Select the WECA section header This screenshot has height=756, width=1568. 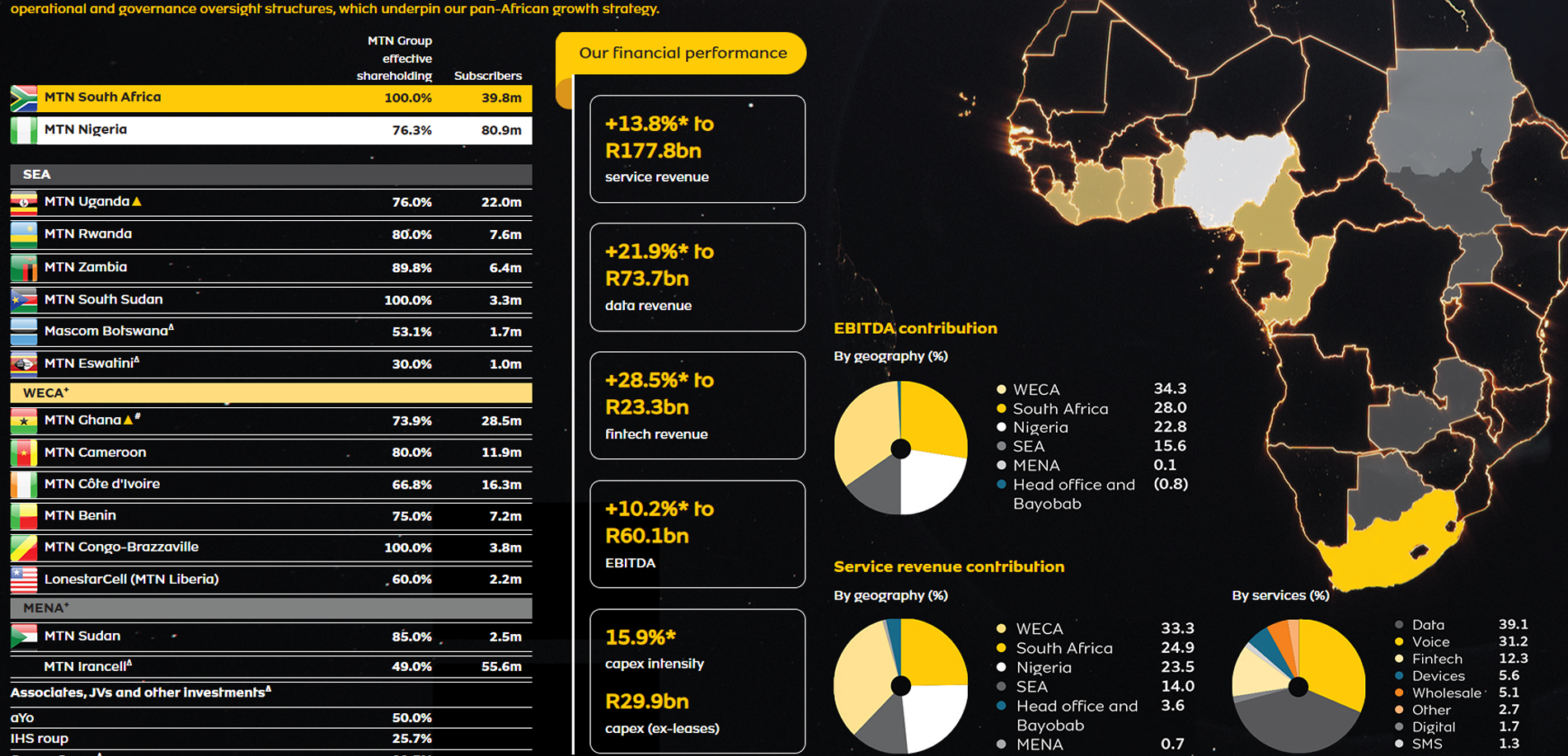(271, 393)
